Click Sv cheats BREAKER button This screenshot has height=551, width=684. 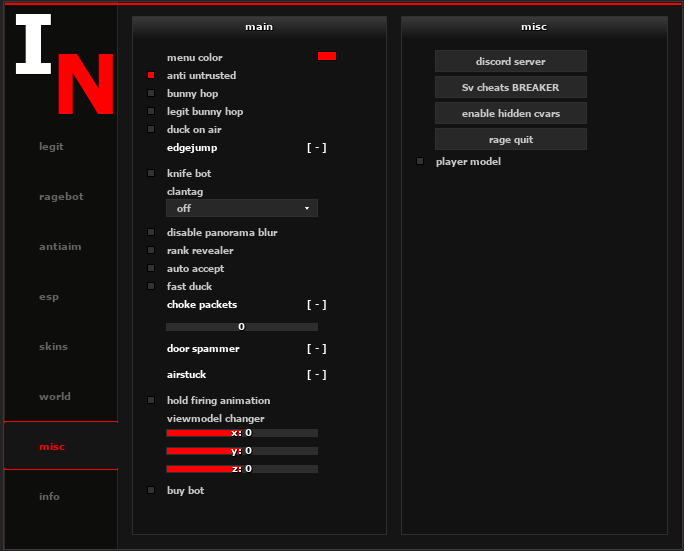coord(511,87)
